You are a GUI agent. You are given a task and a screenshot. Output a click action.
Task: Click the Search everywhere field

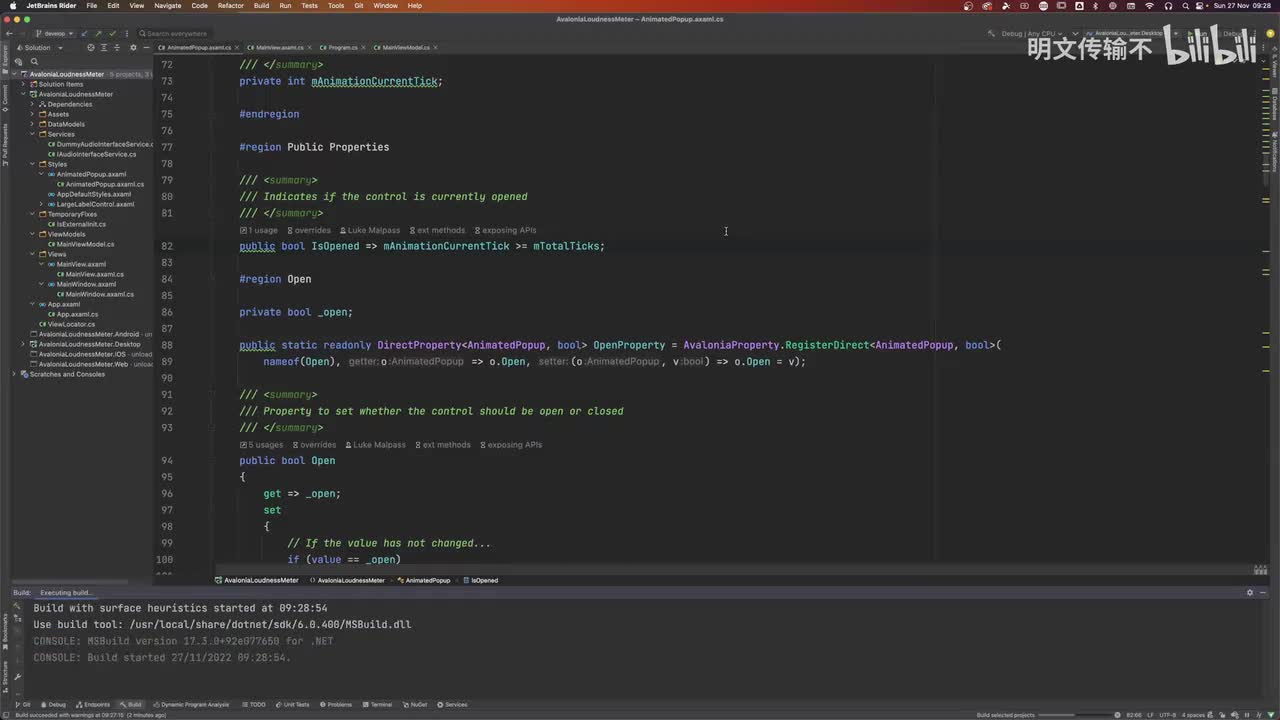tap(177, 33)
